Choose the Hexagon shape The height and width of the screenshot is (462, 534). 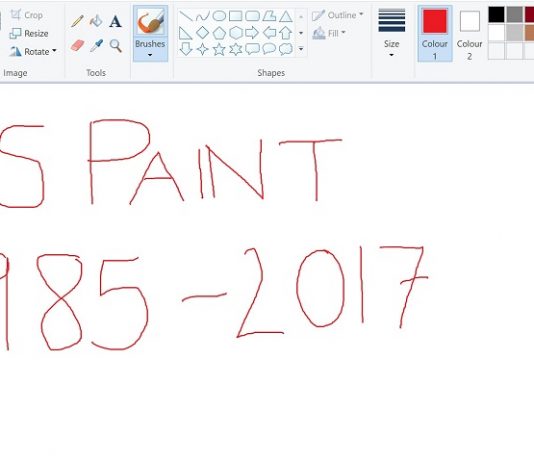pos(236,33)
